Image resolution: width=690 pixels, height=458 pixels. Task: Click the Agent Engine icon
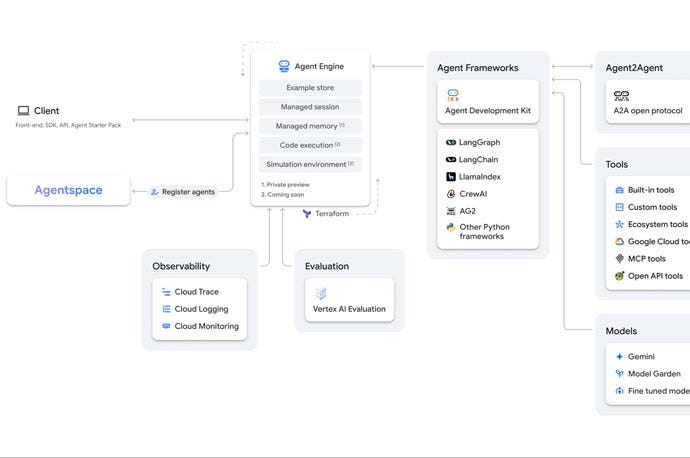284,66
